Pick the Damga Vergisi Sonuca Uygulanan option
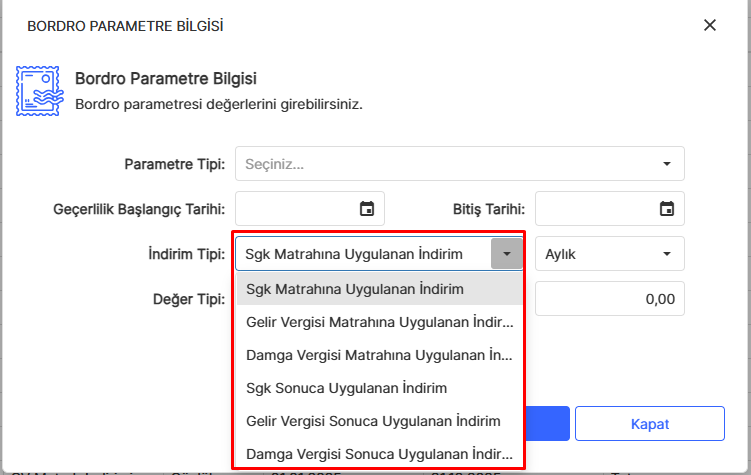The height and width of the screenshot is (475, 751). pyautogui.click(x=378, y=453)
